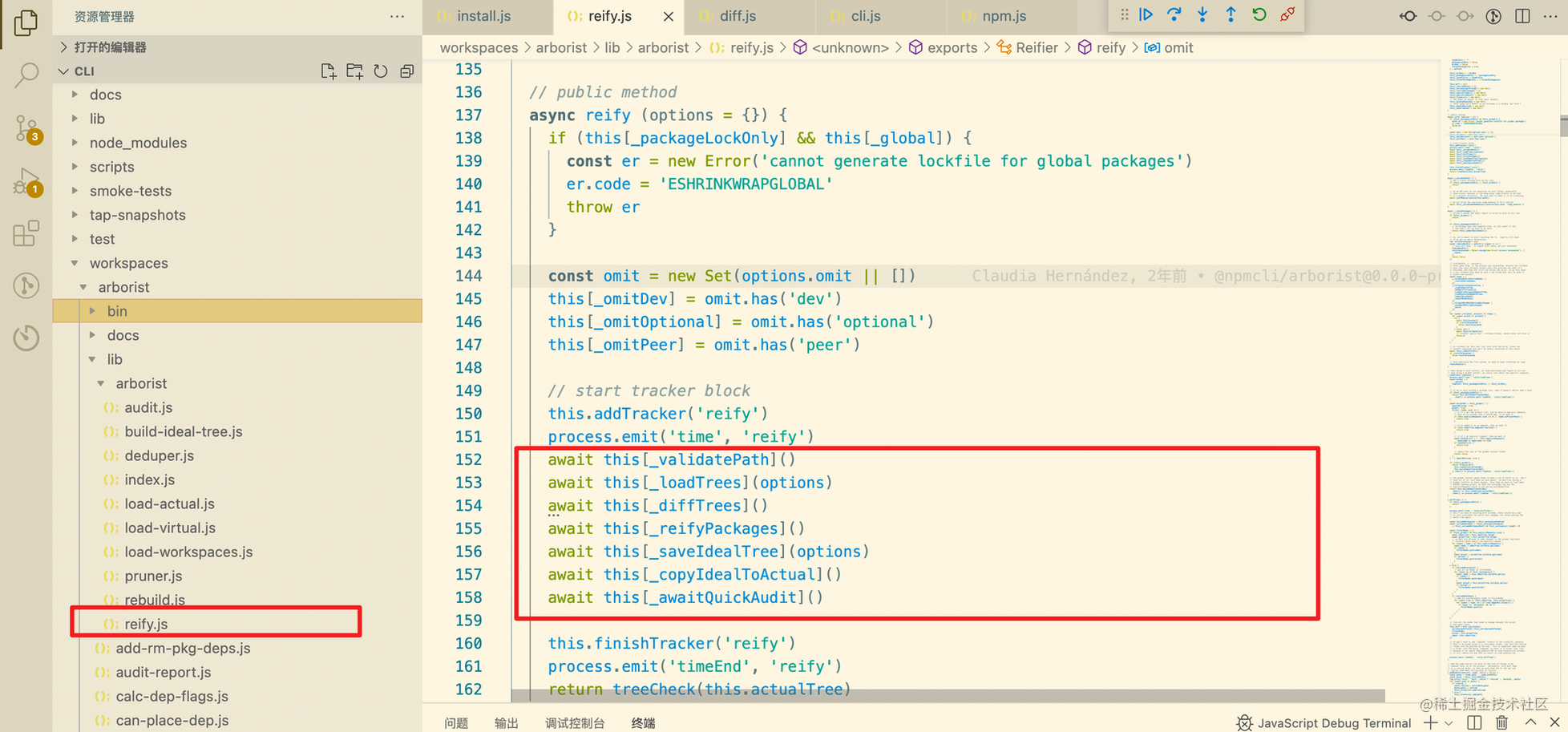
Task: Open load-actual.js in the file tree
Action: coord(237,504)
